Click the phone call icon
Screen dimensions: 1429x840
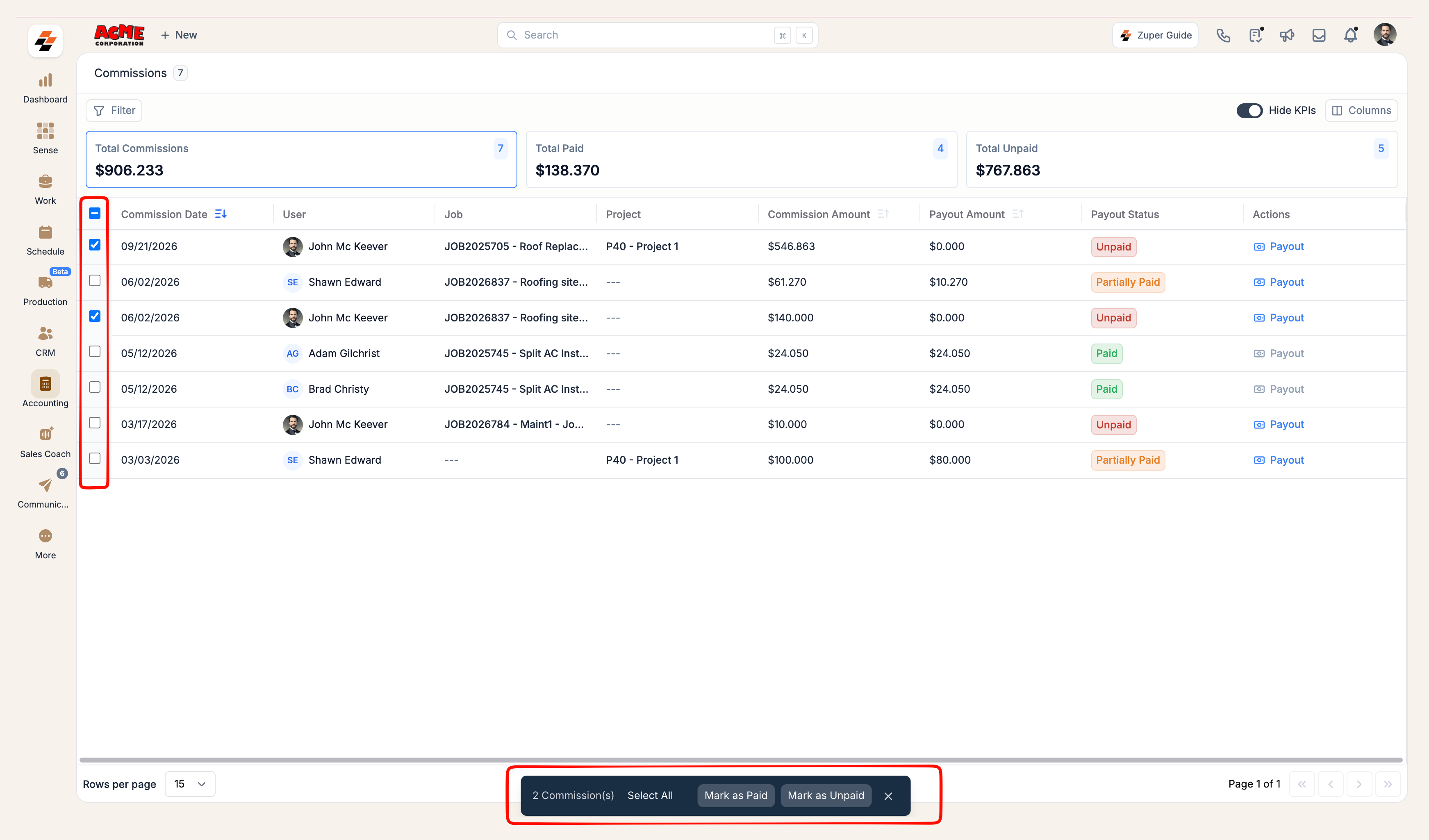[x=1223, y=35]
